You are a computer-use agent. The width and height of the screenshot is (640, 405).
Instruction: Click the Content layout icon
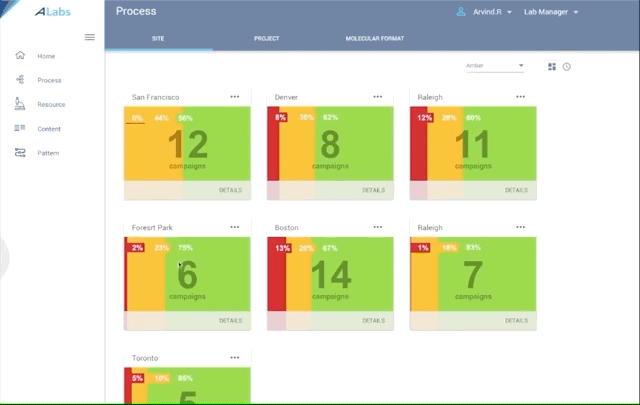(x=20, y=128)
